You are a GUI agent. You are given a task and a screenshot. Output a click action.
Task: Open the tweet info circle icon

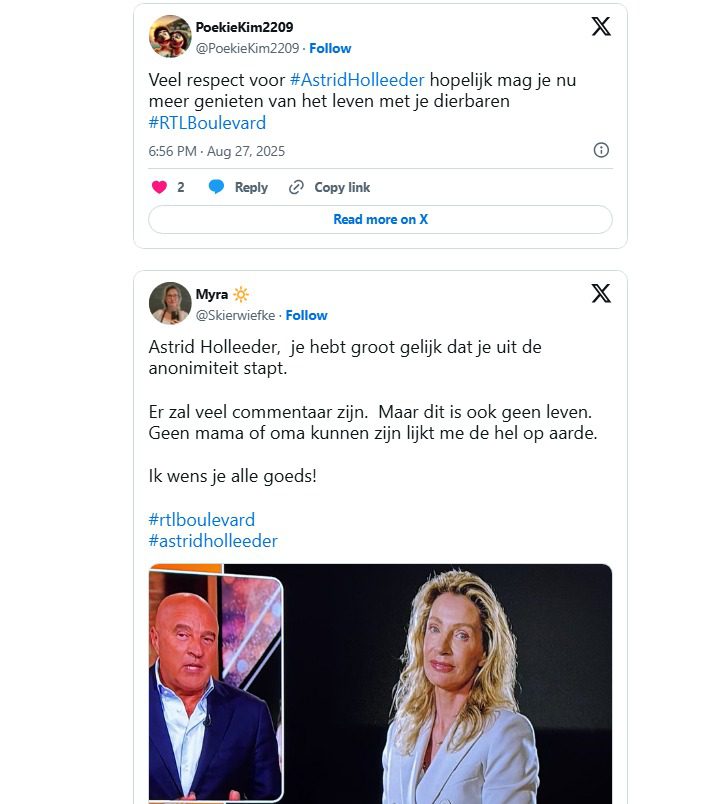pos(601,150)
